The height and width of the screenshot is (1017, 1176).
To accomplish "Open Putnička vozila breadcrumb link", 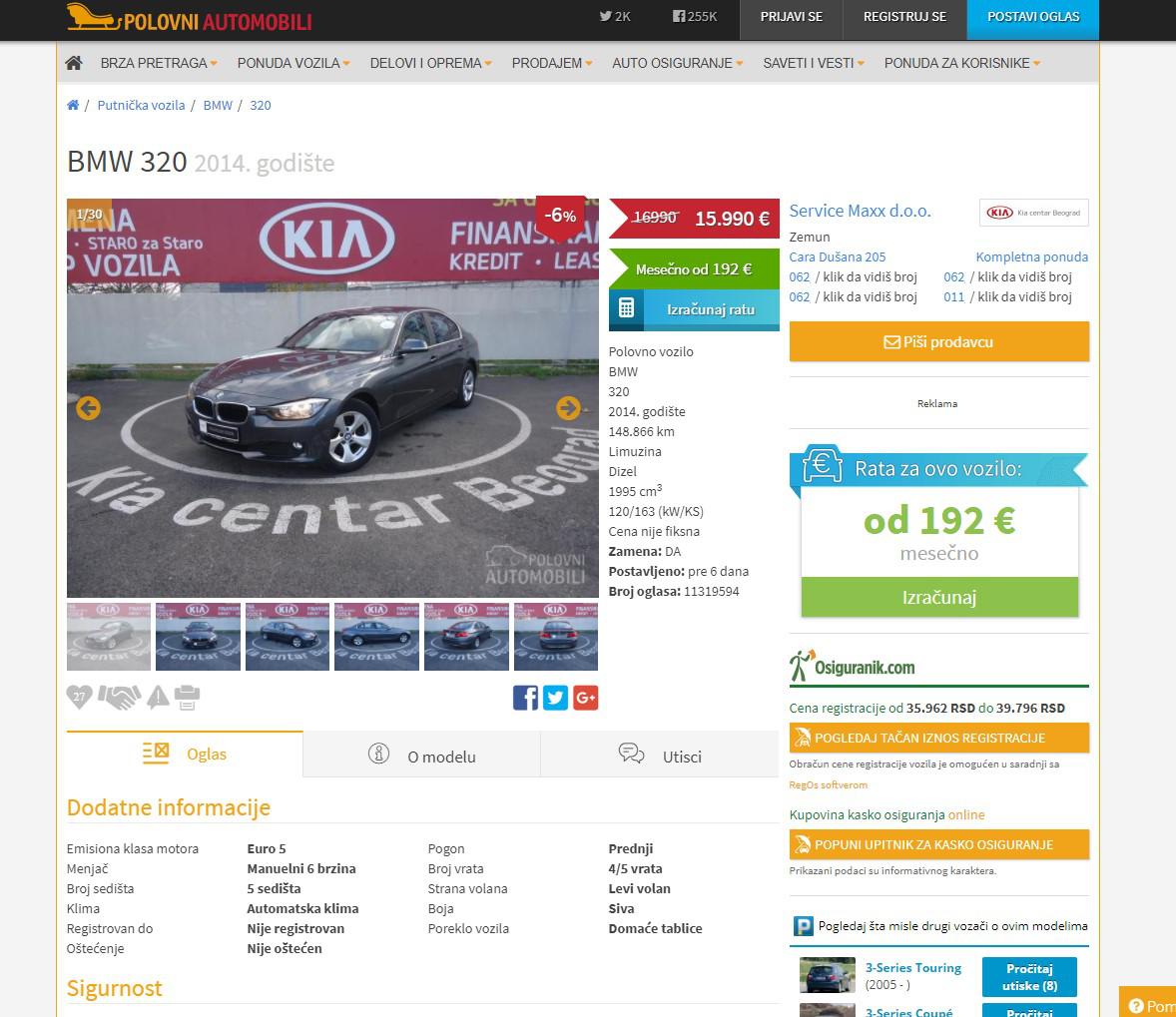I will [141, 105].
